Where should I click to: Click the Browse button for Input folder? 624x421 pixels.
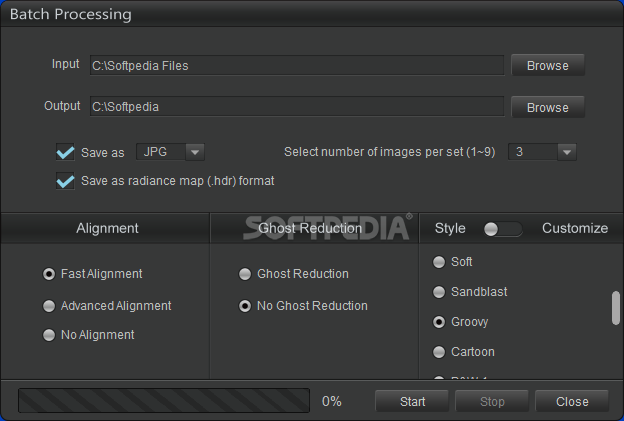coord(548,65)
